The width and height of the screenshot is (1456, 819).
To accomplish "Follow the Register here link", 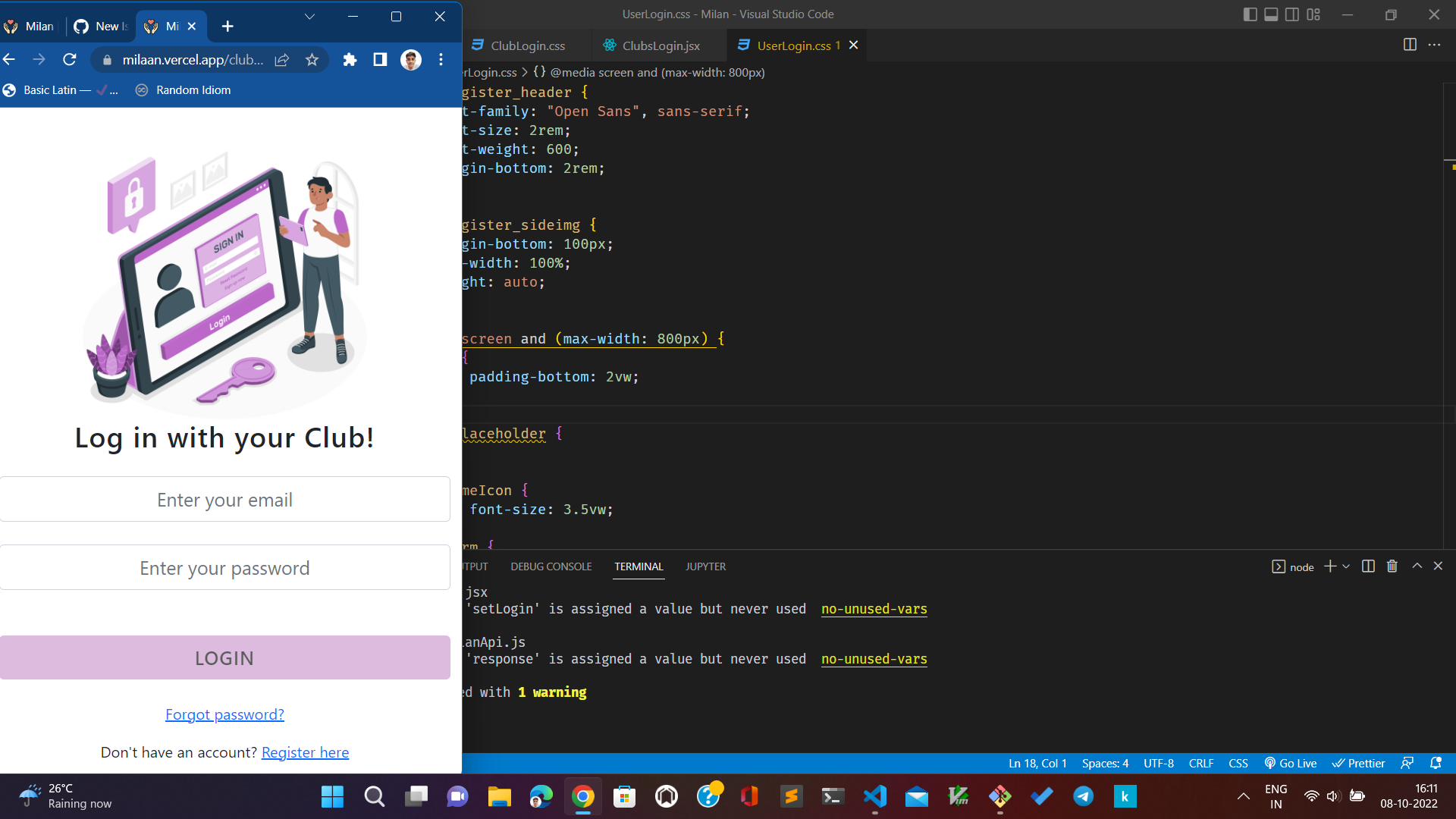I will tap(305, 752).
